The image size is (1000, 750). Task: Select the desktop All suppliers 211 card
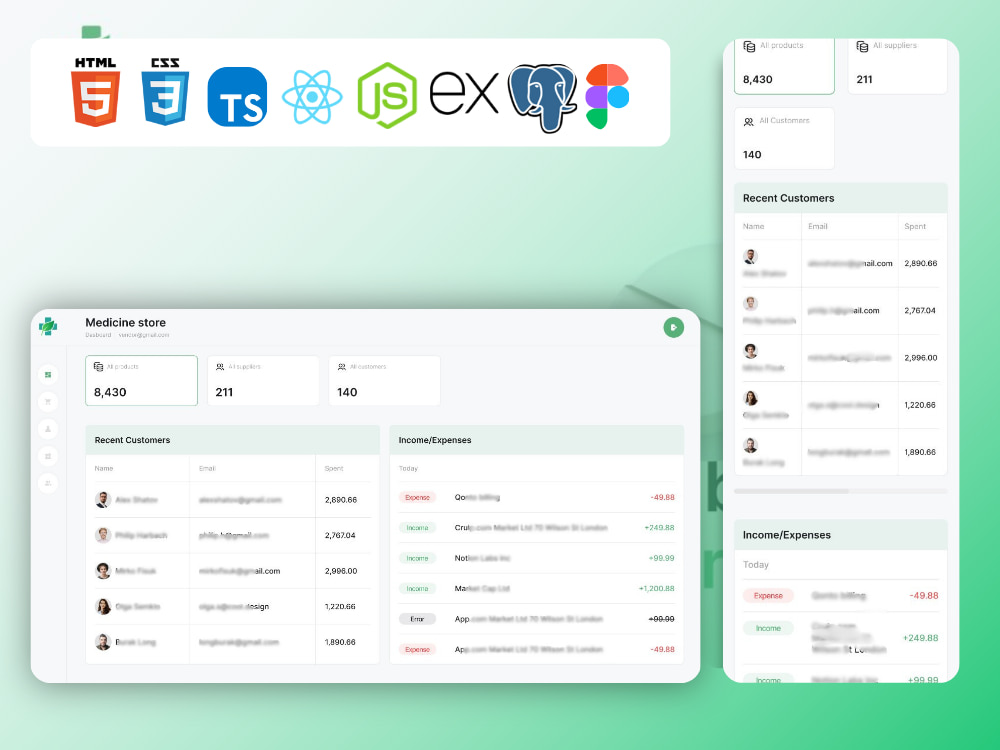263,380
